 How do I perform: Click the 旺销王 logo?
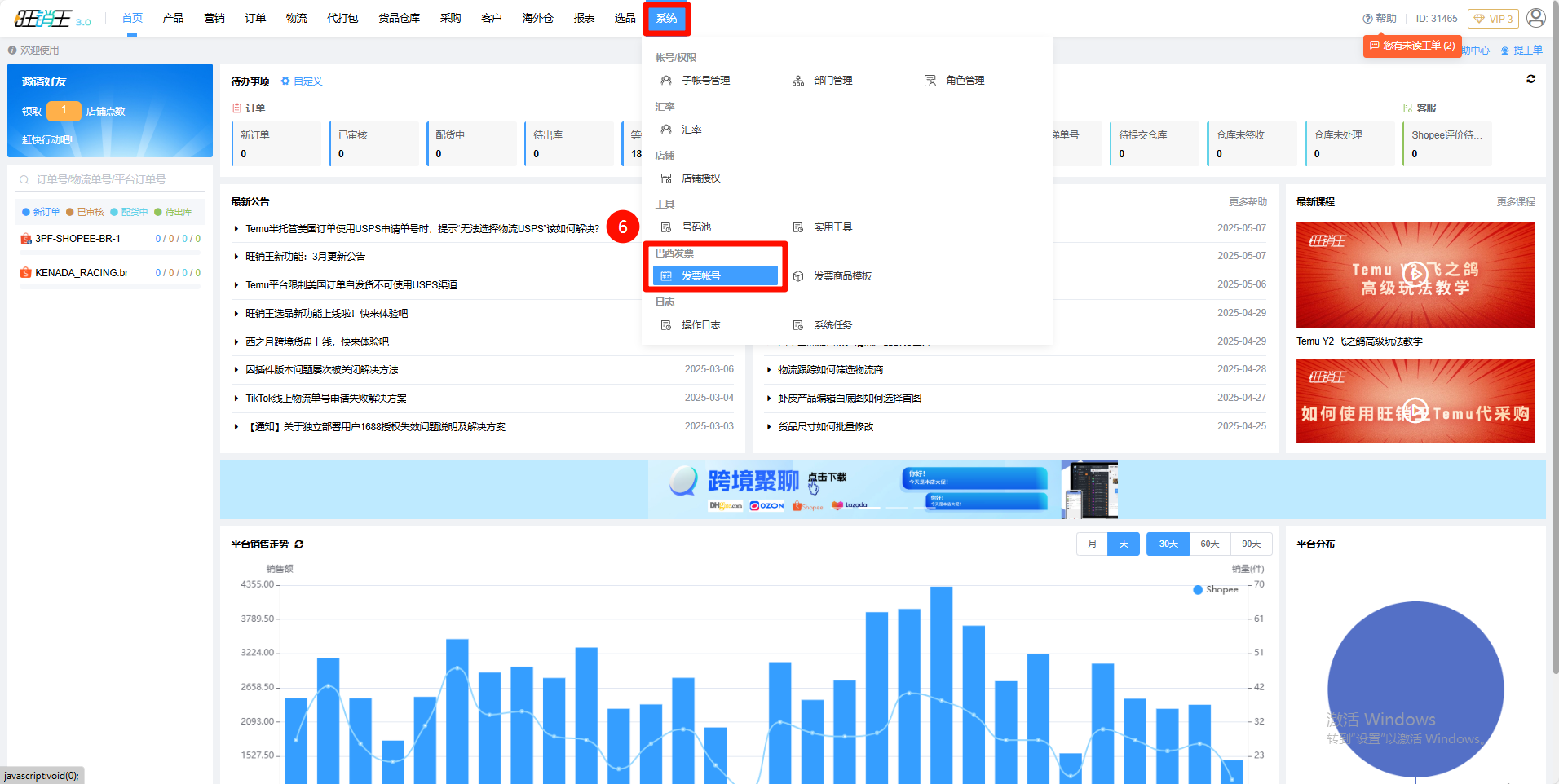pos(52,19)
